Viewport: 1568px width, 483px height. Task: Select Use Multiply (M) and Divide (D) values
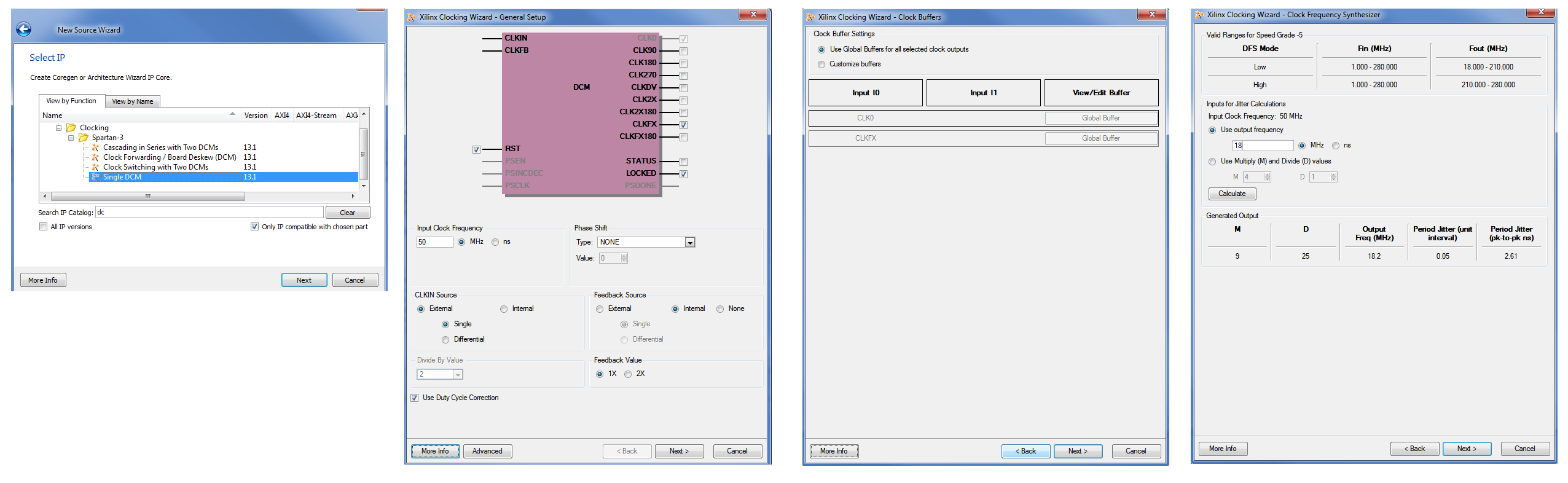(x=1212, y=162)
